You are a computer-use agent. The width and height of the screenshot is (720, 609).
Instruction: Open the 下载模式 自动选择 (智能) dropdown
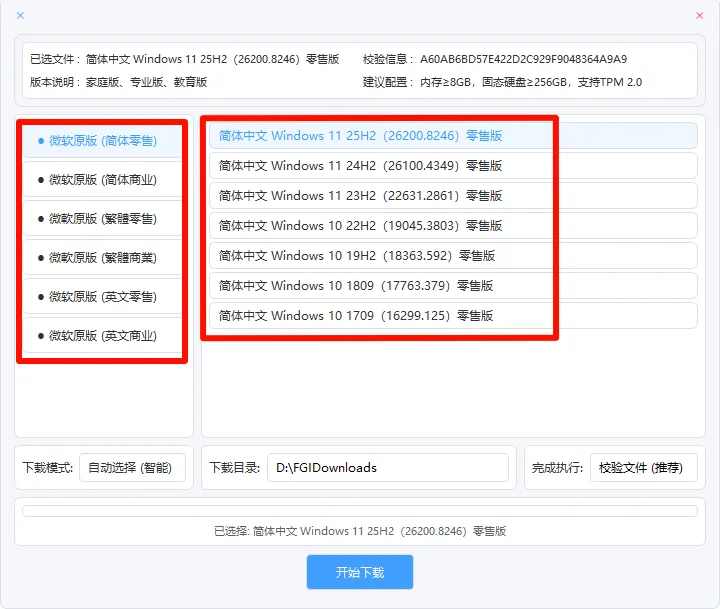pyautogui.click(x=132, y=468)
